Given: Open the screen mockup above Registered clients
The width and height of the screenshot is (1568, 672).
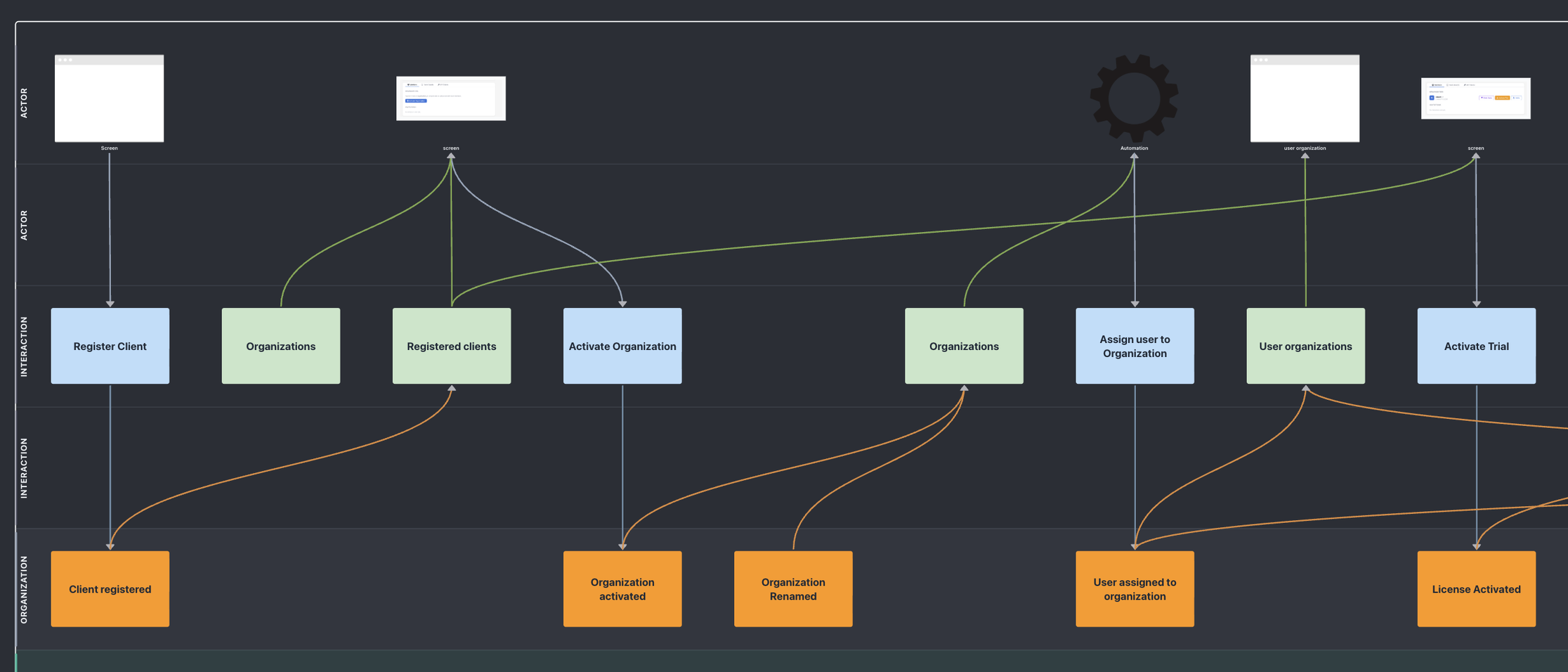Looking at the screenshot, I should pos(451,98).
